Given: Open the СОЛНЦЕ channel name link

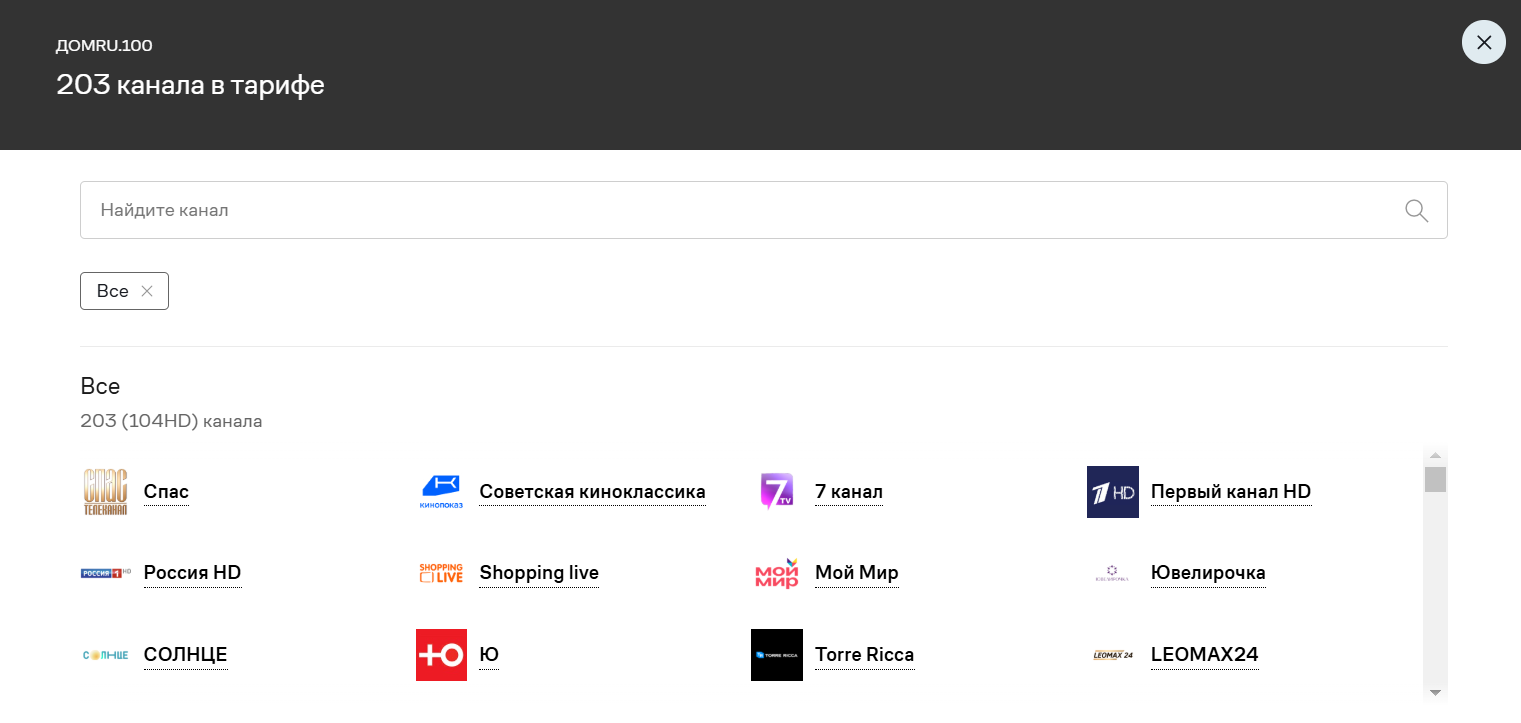Looking at the screenshot, I should click(x=185, y=655).
